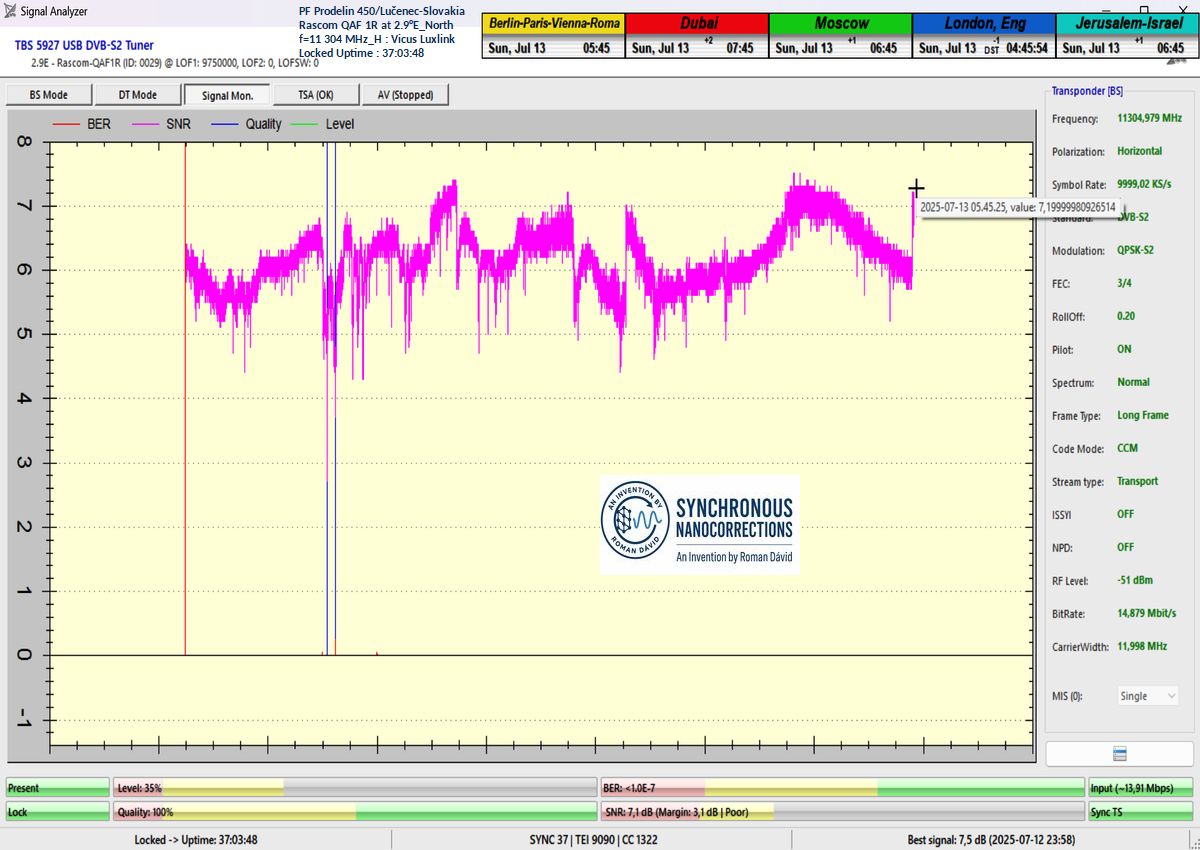Screen dimensions: 1200x850
Task: Select the Signal Mon. tab
Action: click(x=227, y=95)
